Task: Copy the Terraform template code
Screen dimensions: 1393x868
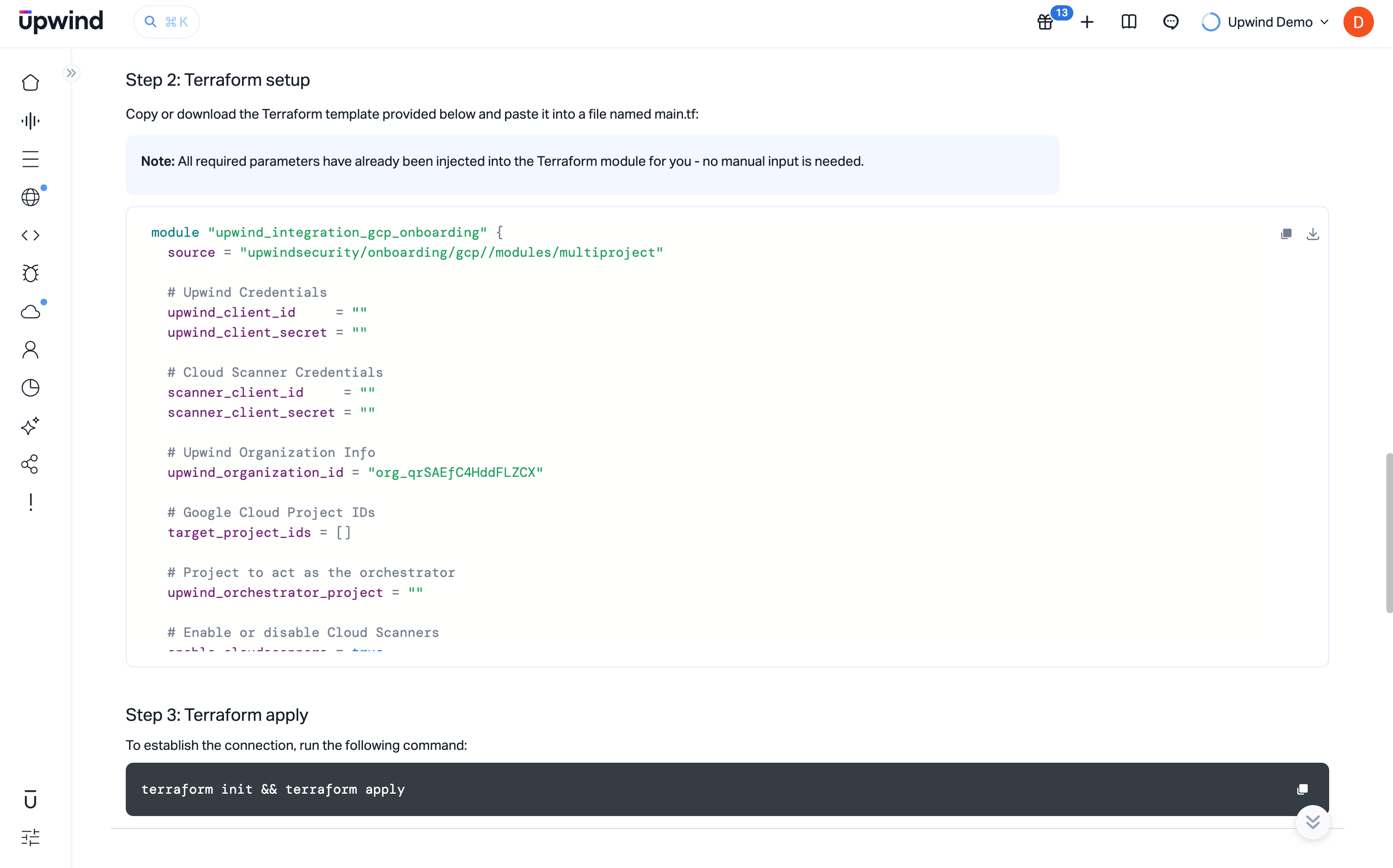Action: tap(1286, 233)
